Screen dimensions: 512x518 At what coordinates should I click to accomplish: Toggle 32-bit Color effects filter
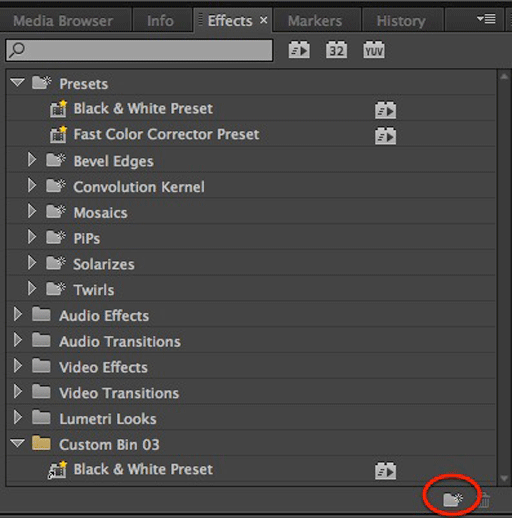[x=336, y=50]
